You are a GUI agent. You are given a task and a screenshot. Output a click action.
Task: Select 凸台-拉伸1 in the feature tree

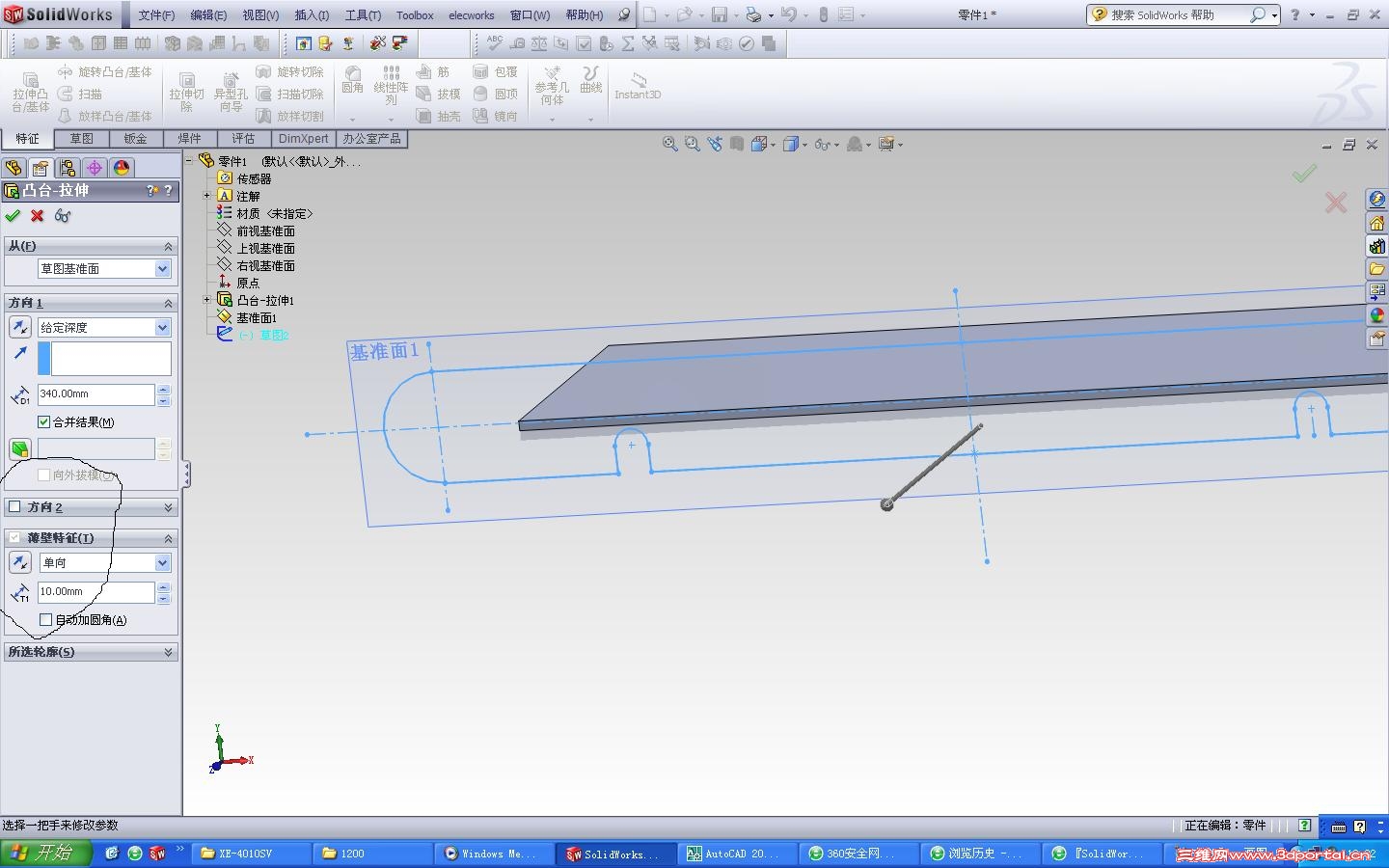point(265,300)
